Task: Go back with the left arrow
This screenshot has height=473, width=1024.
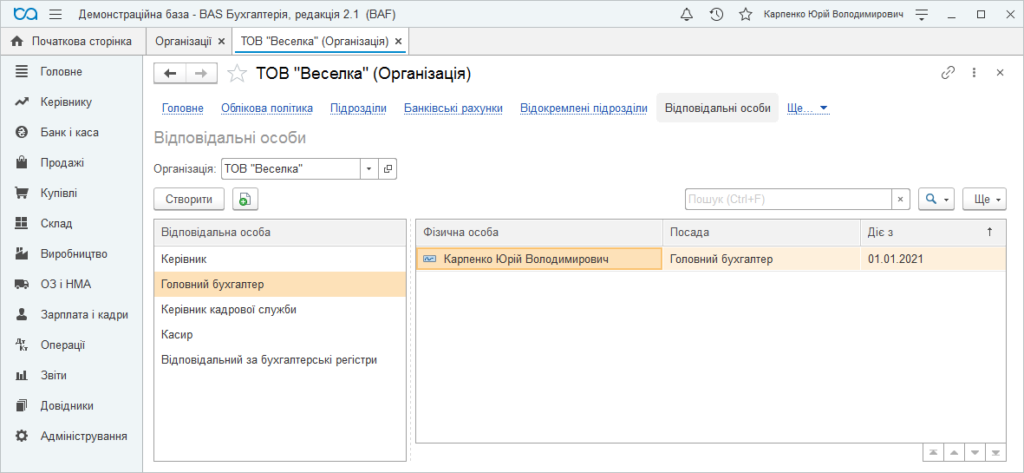Action: 170,74
